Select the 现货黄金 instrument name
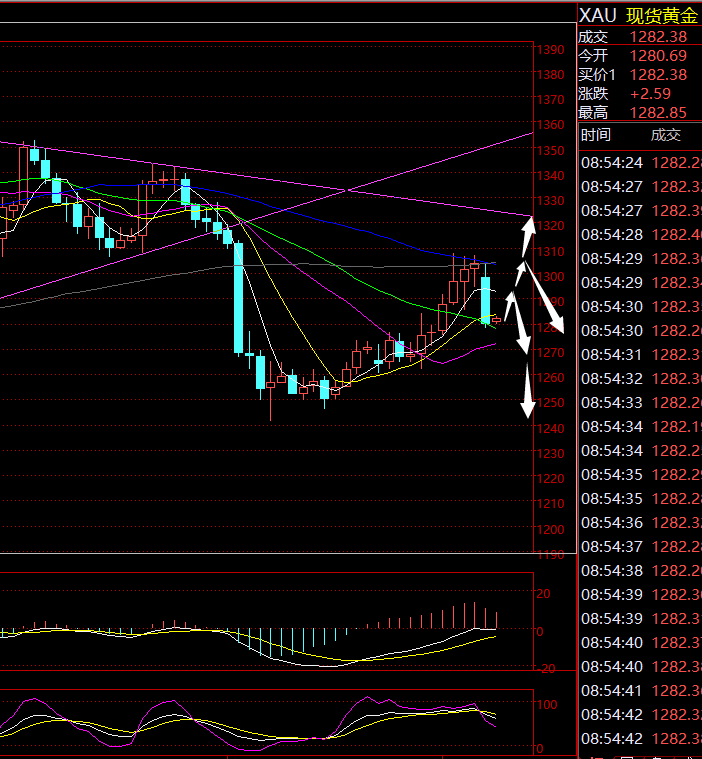Screen dimensions: 702x759 coord(662,15)
